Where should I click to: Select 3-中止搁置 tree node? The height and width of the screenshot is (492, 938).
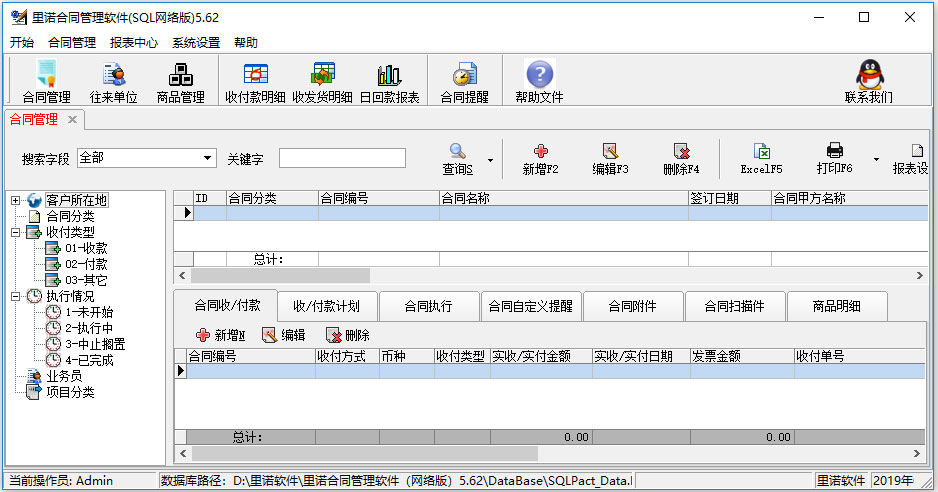click(95, 344)
